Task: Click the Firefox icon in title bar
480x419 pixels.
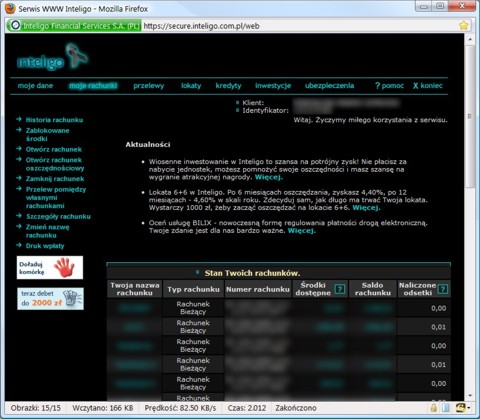Action: click(10, 8)
